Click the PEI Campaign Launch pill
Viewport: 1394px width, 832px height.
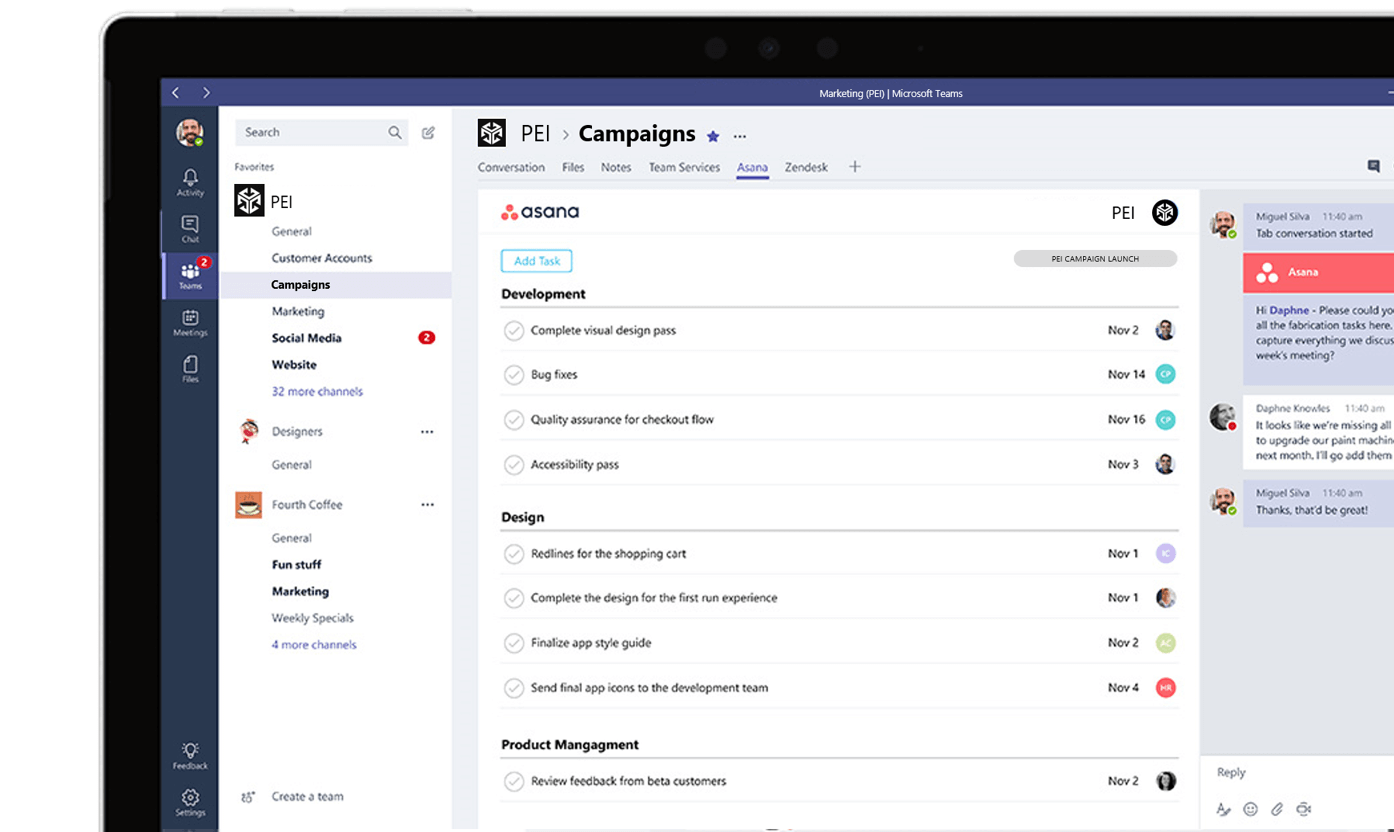pos(1095,259)
